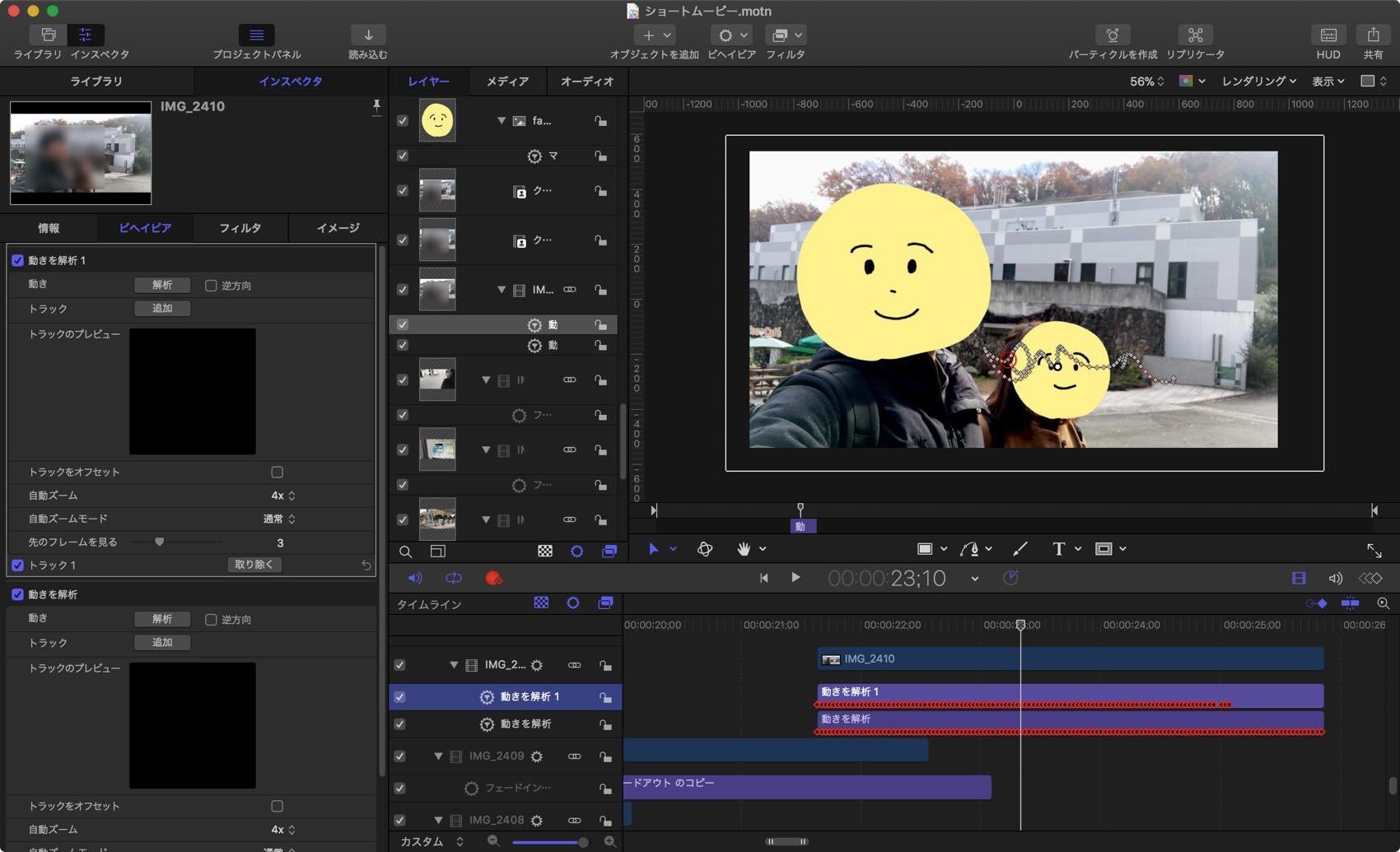Toggle the keyframe editor diamonds icon

[x=1370, y=578]
